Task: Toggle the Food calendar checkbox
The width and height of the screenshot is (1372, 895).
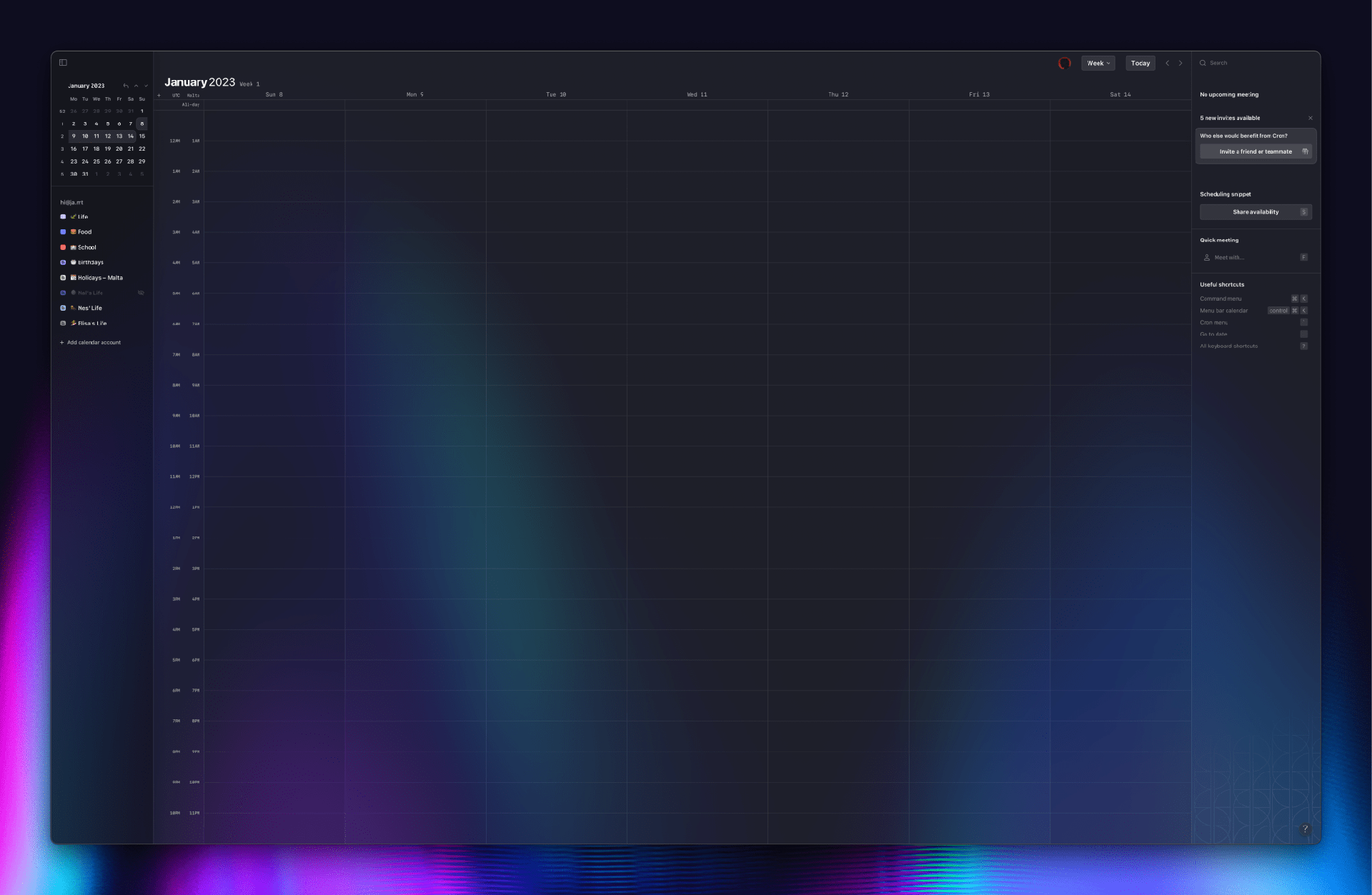Action: (x=63, y=232)
